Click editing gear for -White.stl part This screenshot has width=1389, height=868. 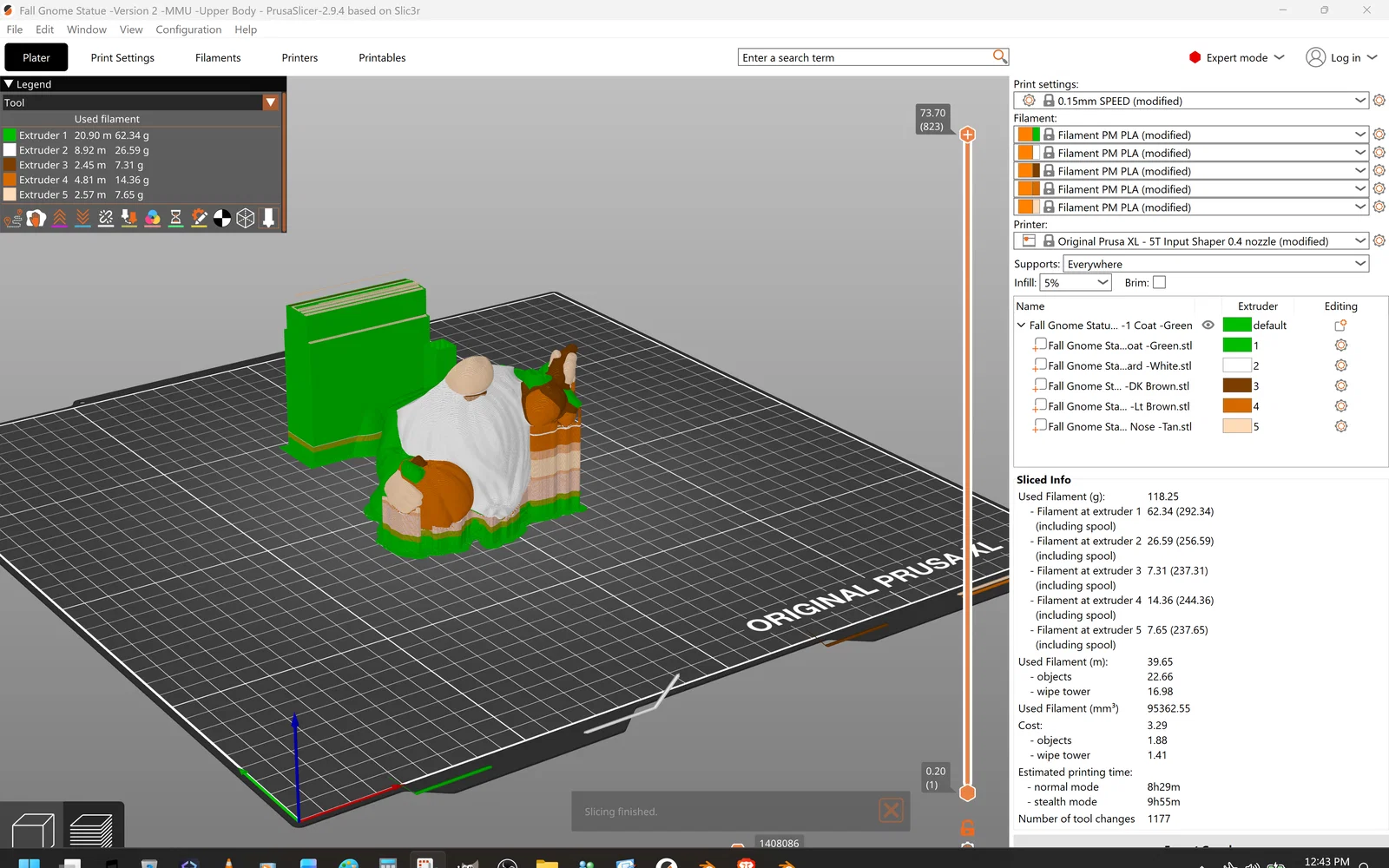(x=1341, y=365)
